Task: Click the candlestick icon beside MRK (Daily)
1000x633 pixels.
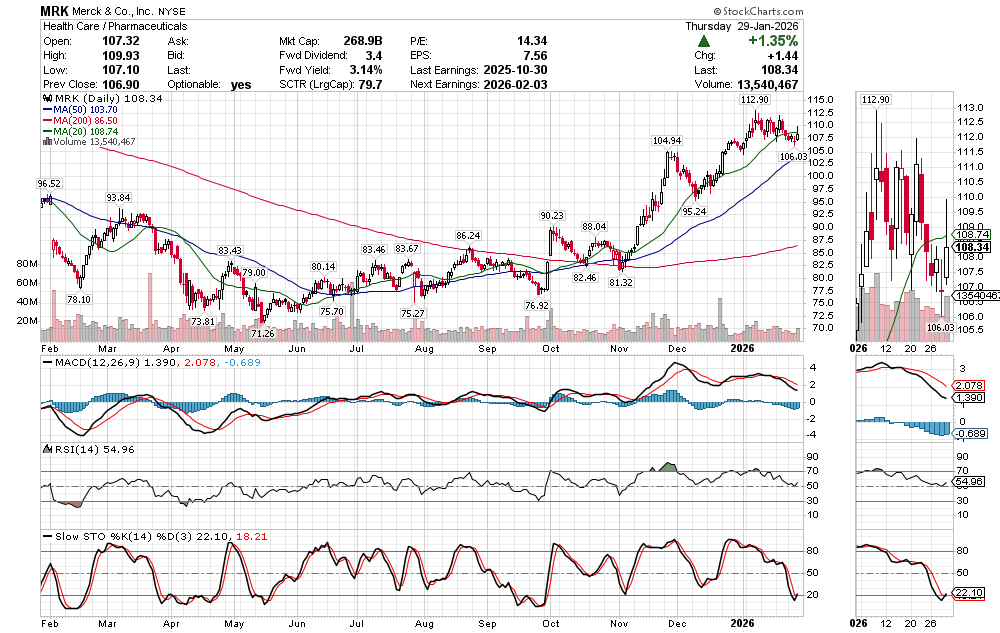Action: 45,100
